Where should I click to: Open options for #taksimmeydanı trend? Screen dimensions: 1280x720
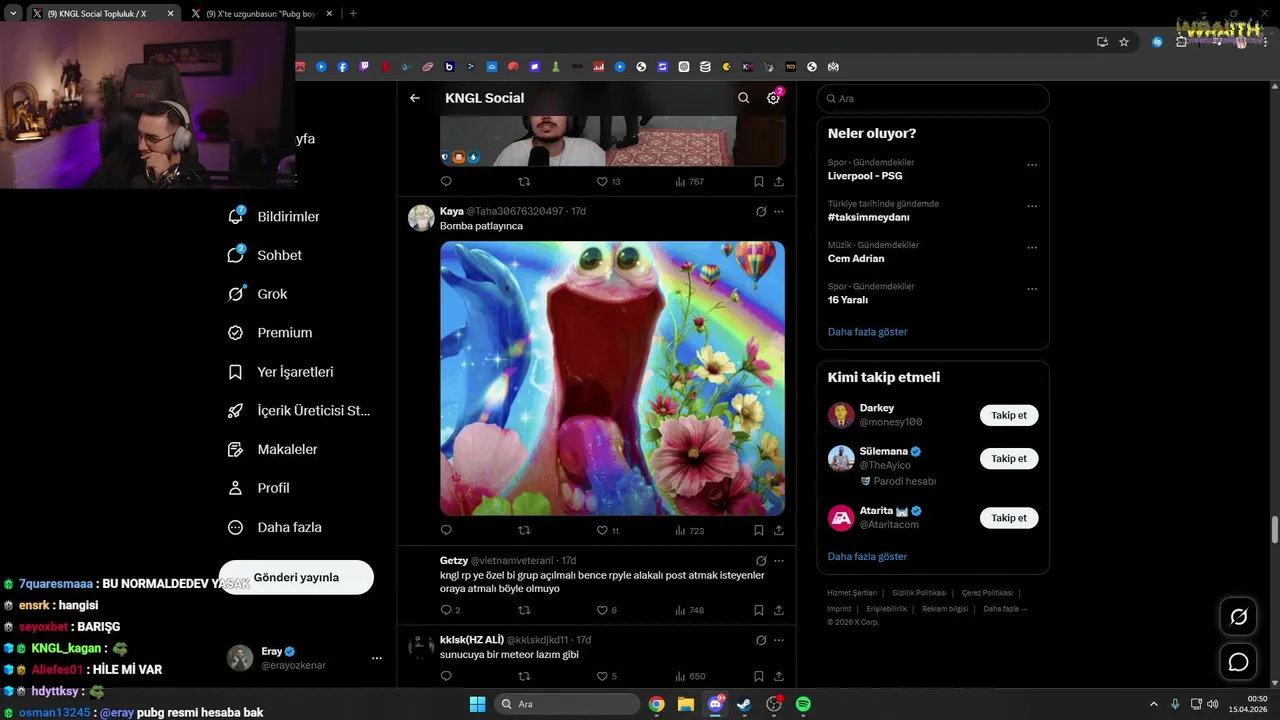coord(1032,206)
